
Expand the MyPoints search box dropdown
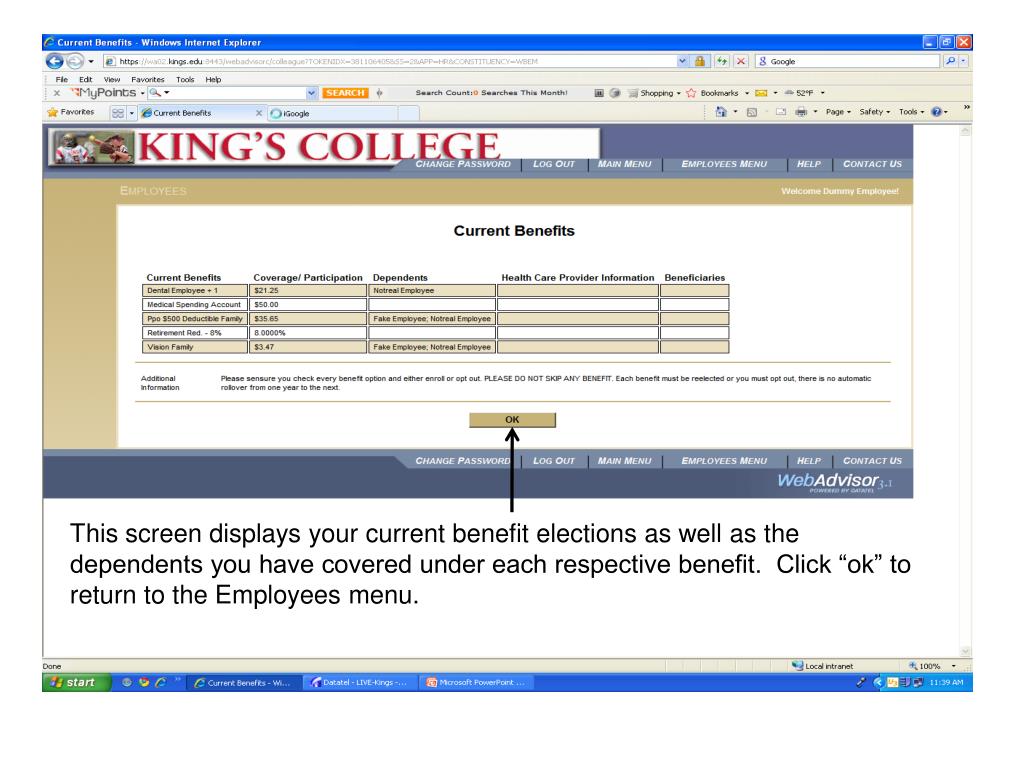click(312, 93)
